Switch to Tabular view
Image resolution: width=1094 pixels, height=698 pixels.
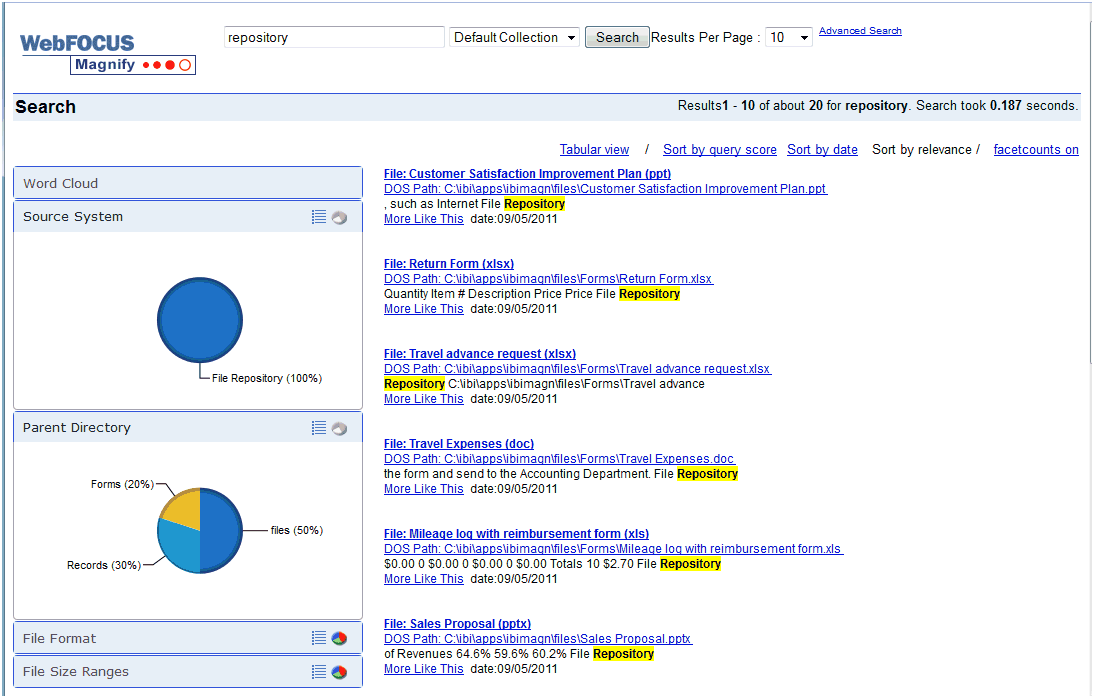(x=594, y=150)
